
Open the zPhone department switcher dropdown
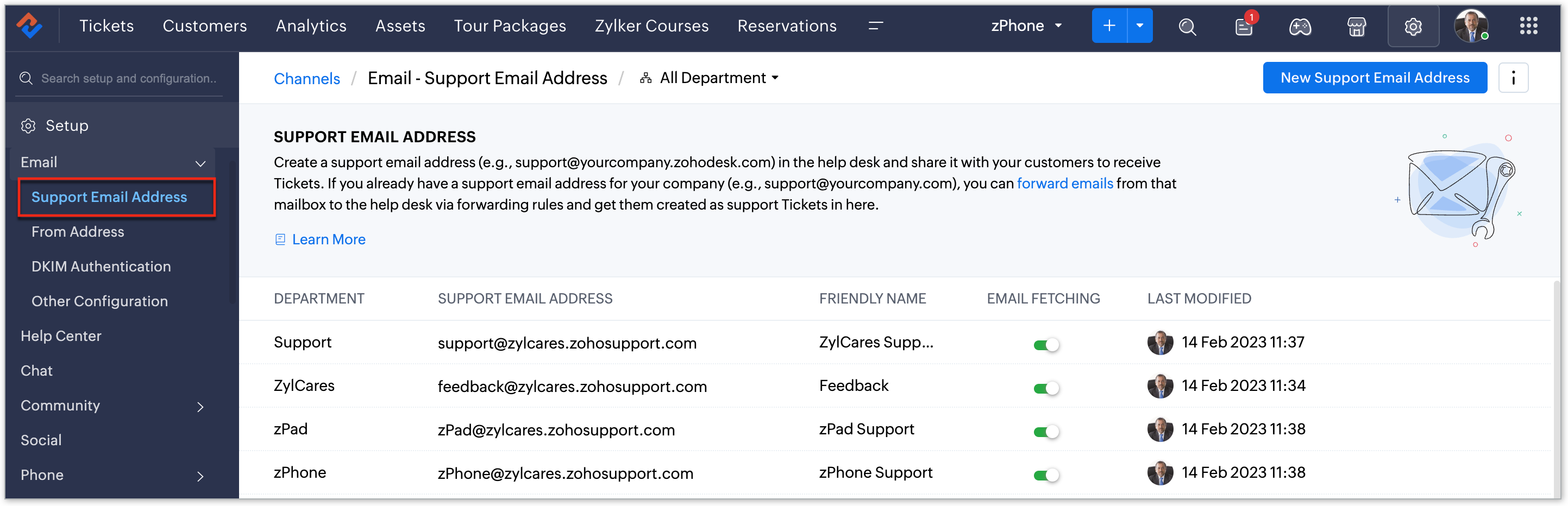pyautogui.click(x=1026, y=26)
